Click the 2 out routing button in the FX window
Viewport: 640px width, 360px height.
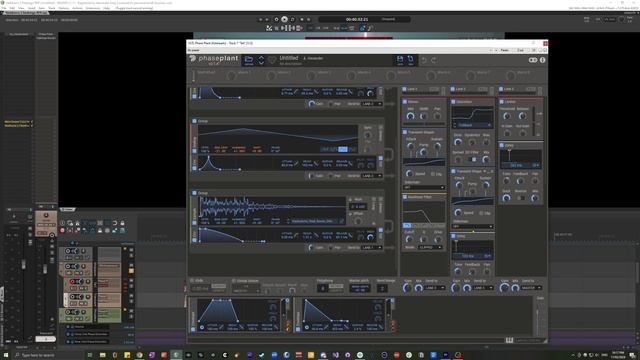pos(521,50)
